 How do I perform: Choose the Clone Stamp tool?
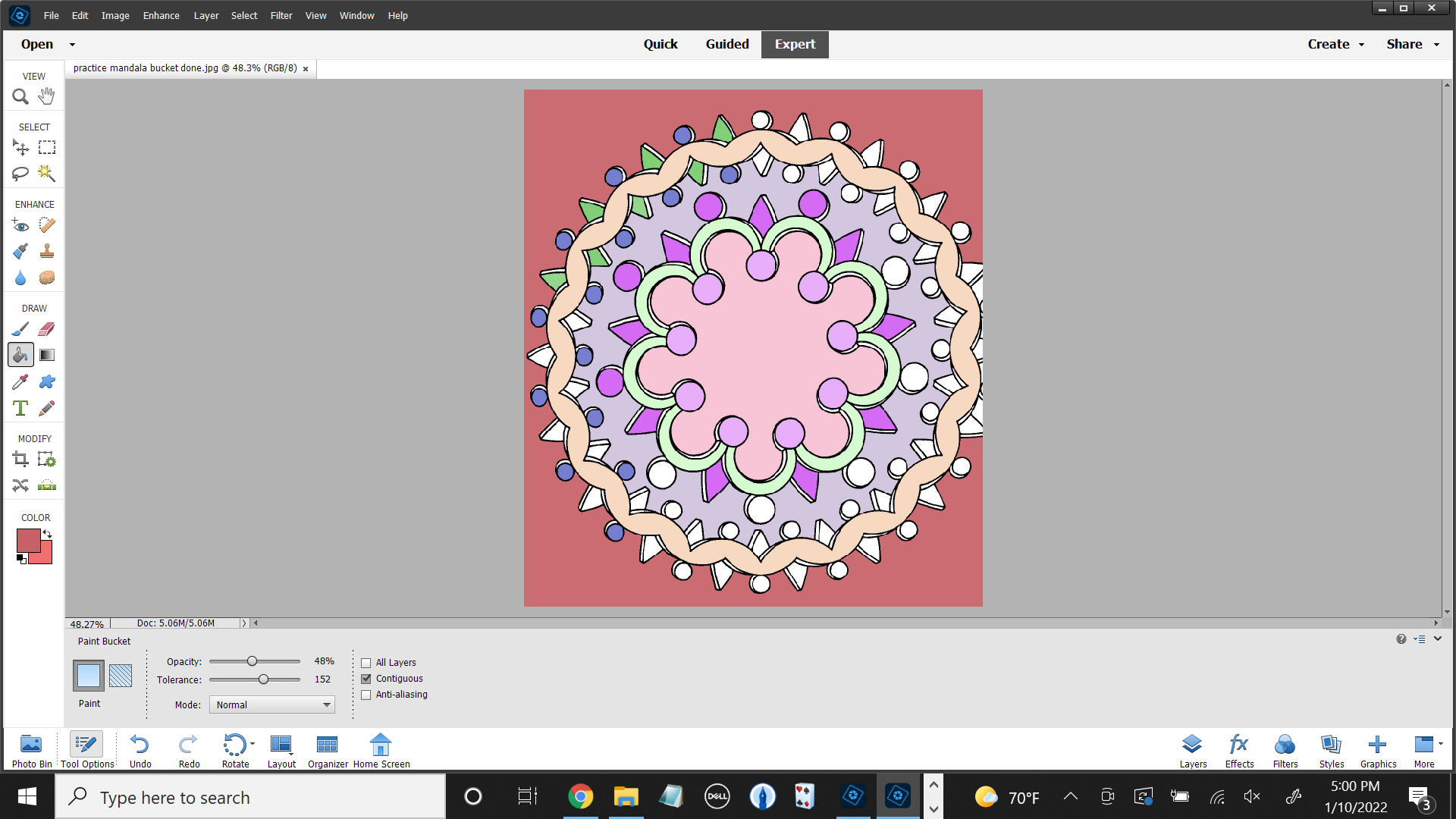46,251
